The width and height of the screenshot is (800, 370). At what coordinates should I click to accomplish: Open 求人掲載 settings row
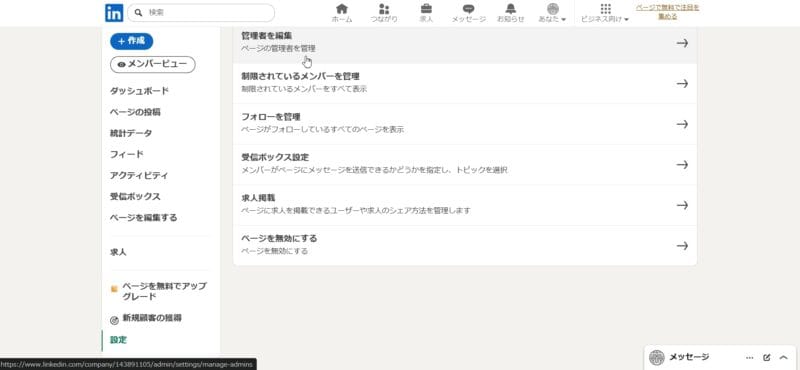[465, 205]
